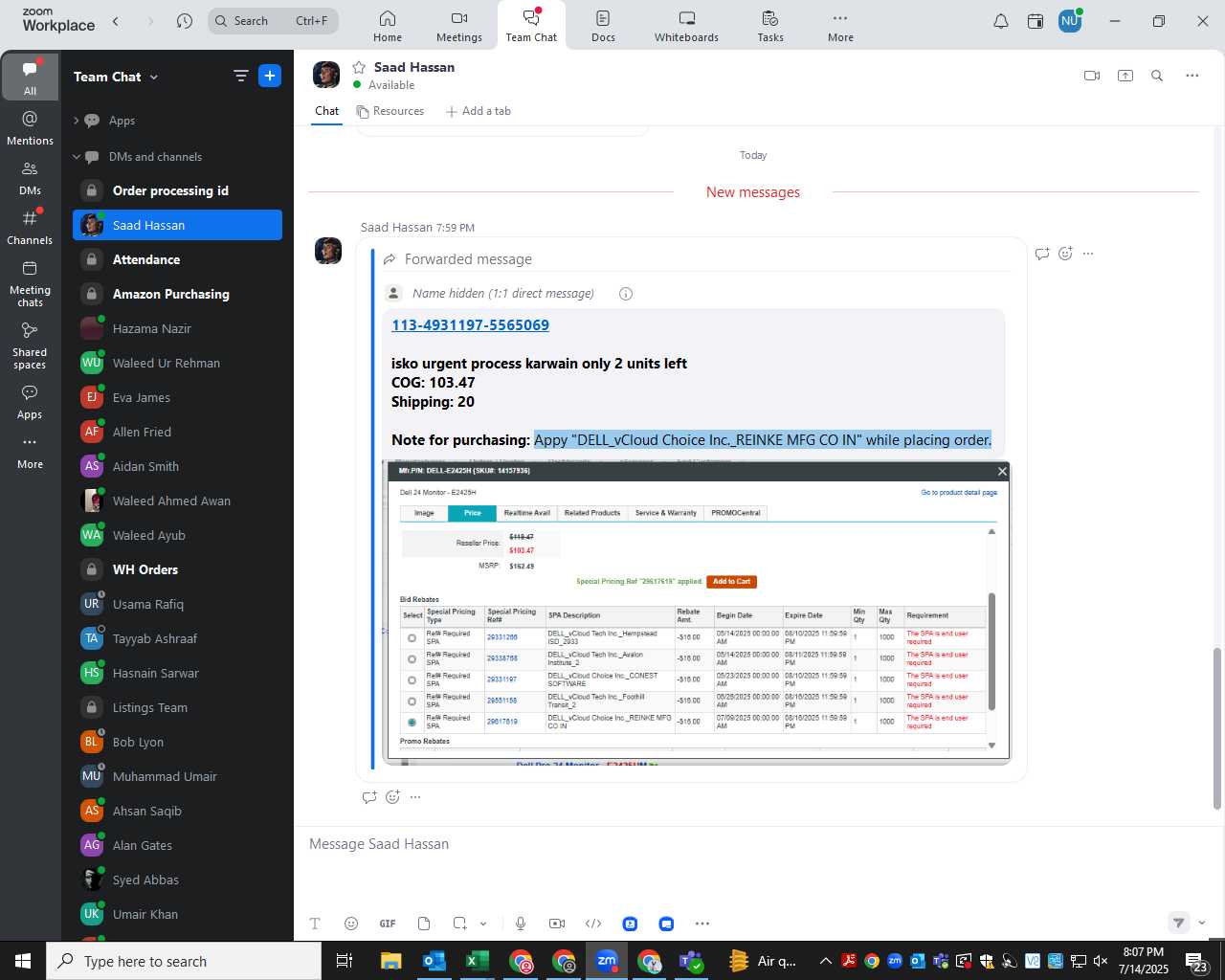The width and height of the screenshot is (1225, 980).
Task: Record an audio message with microphone icon
Action: click(x=521, y=924)
